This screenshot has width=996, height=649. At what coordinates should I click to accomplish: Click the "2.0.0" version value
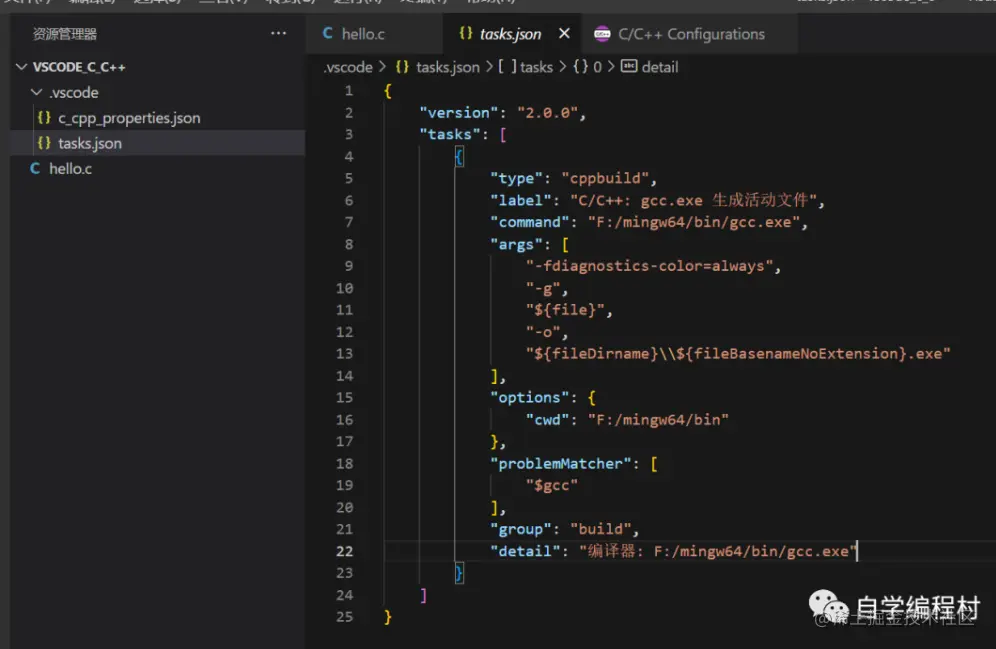pos(547,112)
